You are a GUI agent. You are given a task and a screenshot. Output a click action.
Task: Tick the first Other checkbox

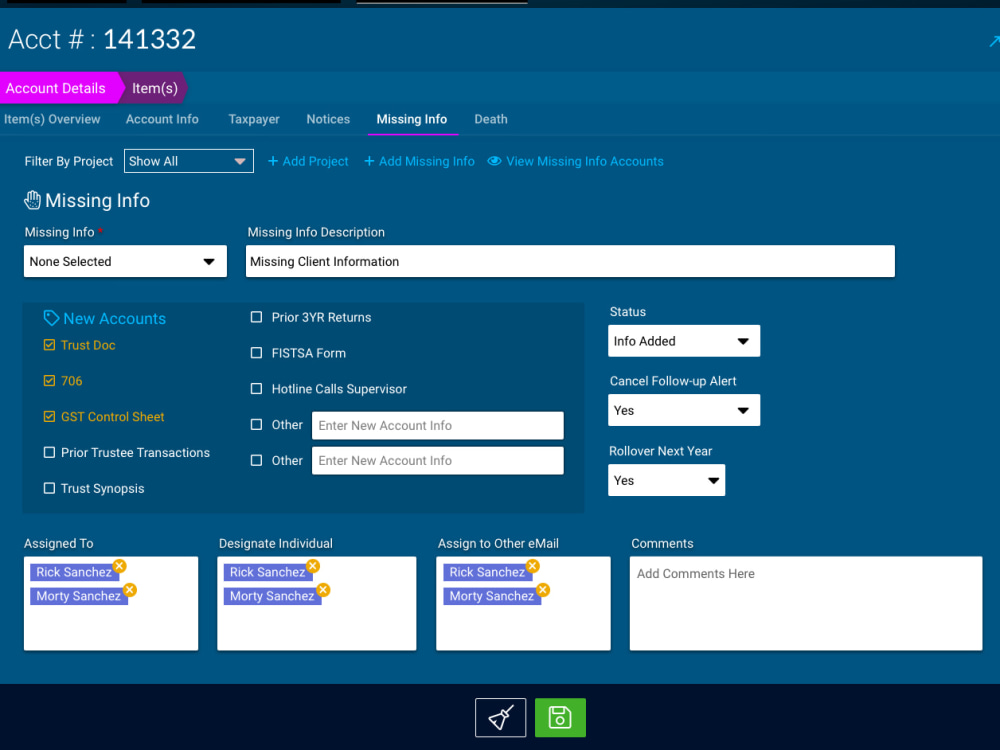point(256,424)
